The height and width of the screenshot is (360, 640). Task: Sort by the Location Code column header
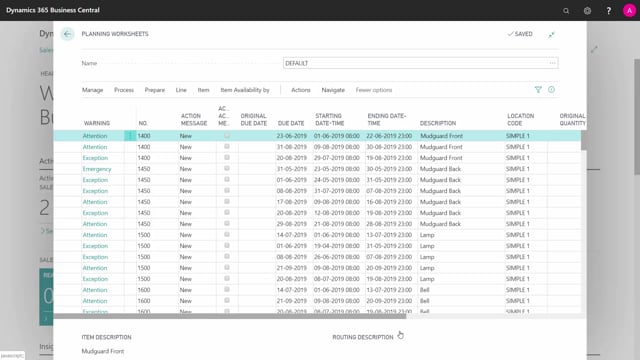tap(520, 120)
